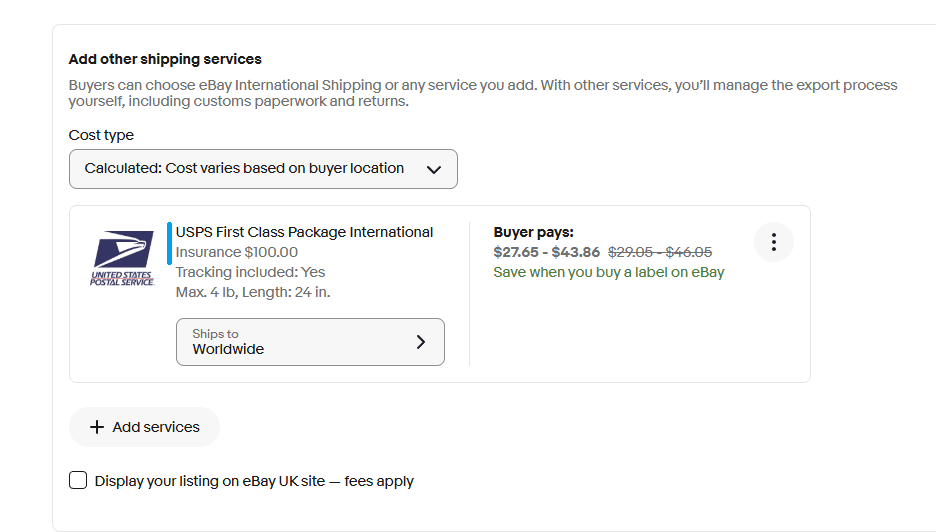Enable Display your listing on eBay UK site
The image size is (936, 532).
78,480
